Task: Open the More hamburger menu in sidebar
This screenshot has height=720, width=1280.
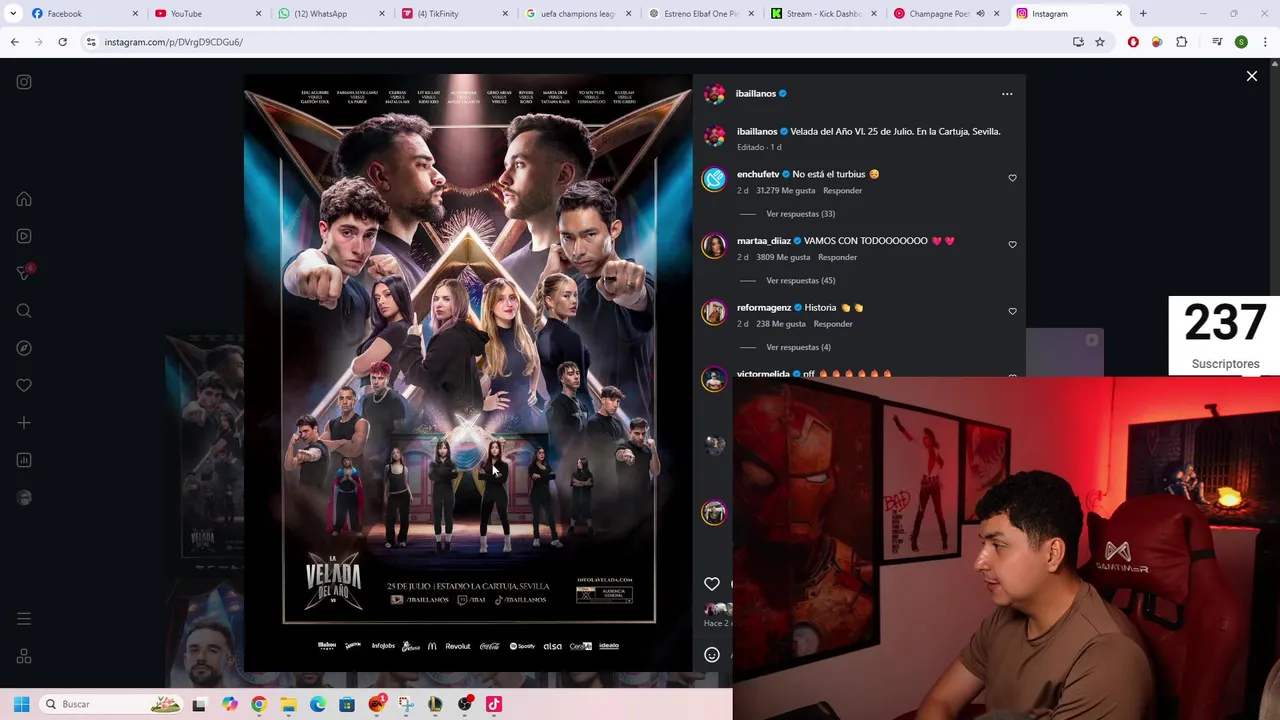Action: click(x=24, y=619)
